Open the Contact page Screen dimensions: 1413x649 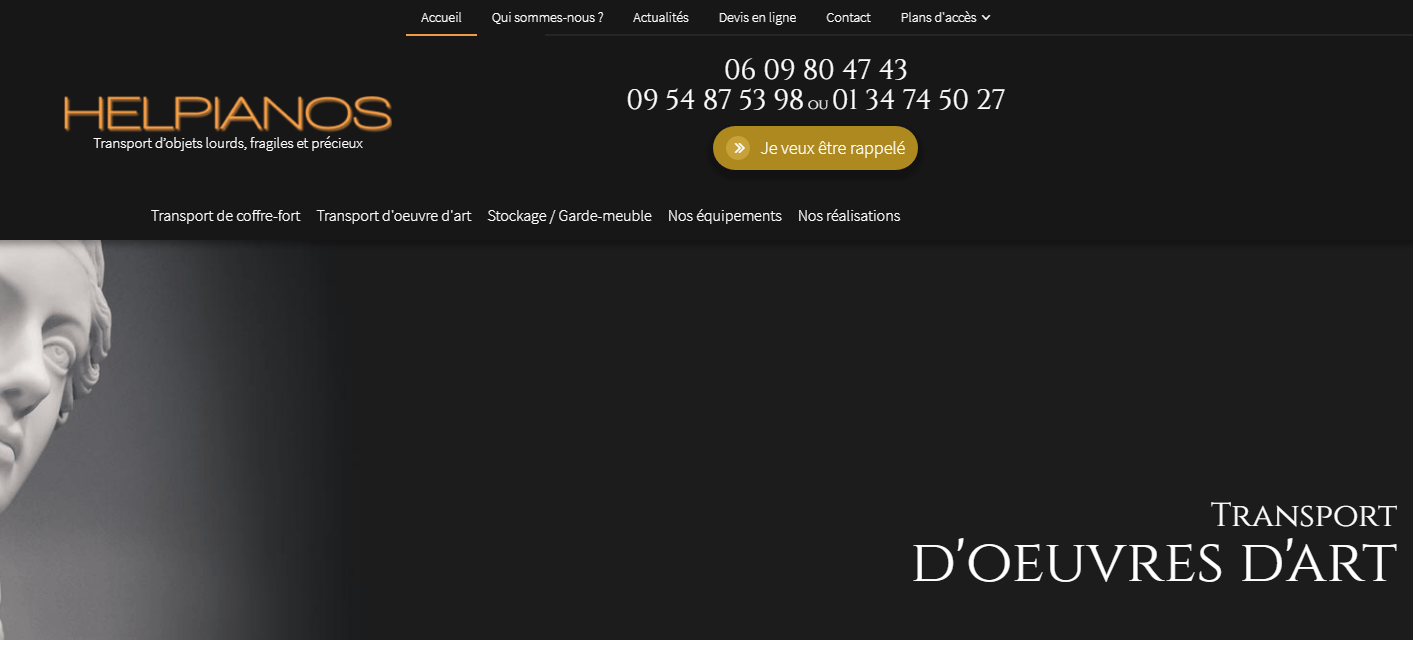pyautogui.click(x=848, y=17)
